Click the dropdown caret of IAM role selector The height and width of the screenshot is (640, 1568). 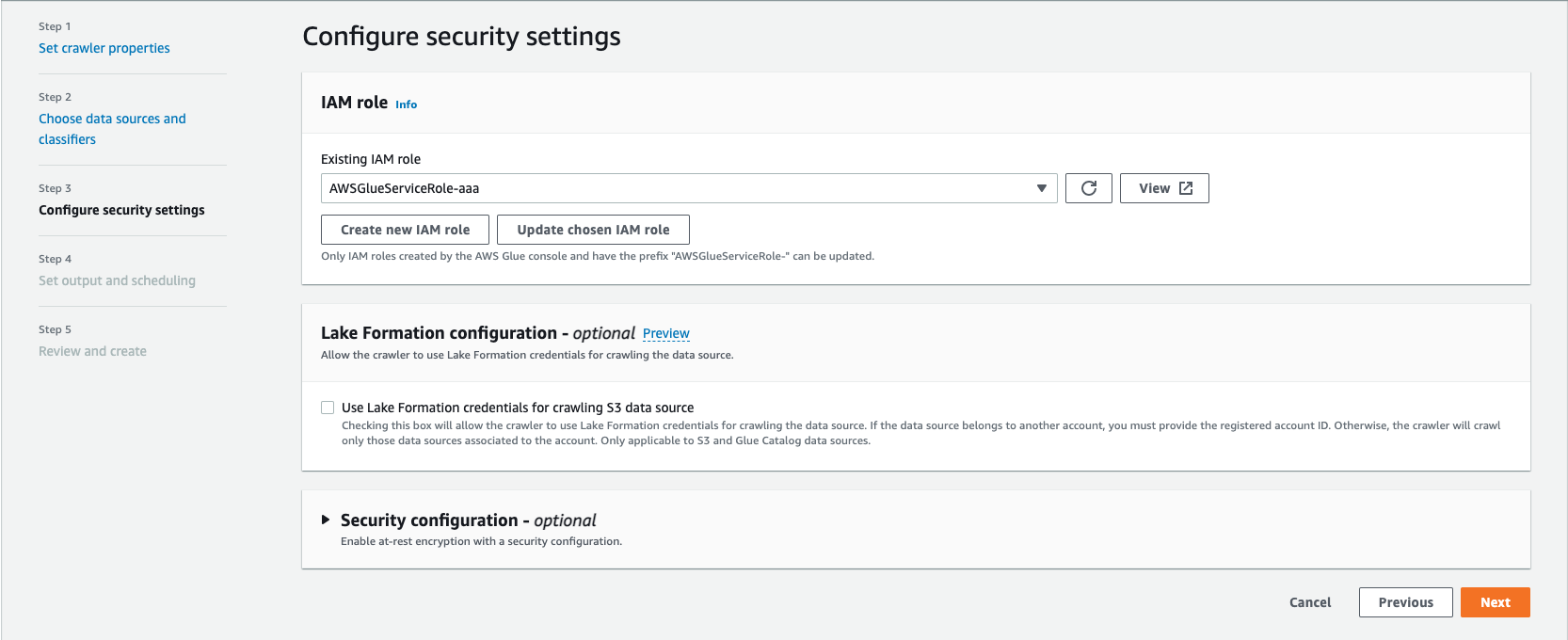pyautogui.click(x=1041, y=188)
